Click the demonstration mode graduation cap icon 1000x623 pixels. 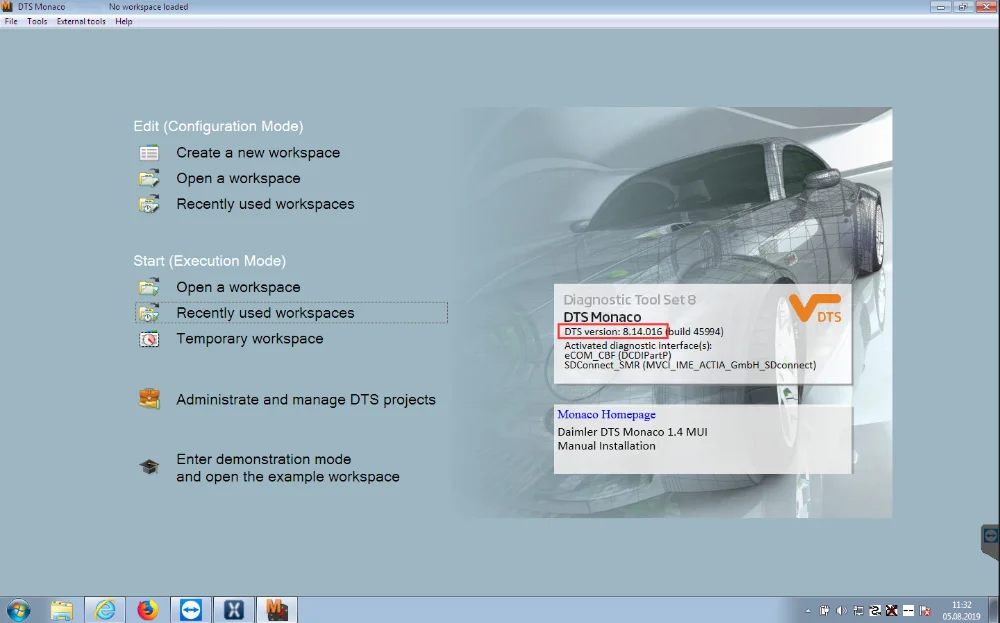pyautogui.click(x=149, y=467)
